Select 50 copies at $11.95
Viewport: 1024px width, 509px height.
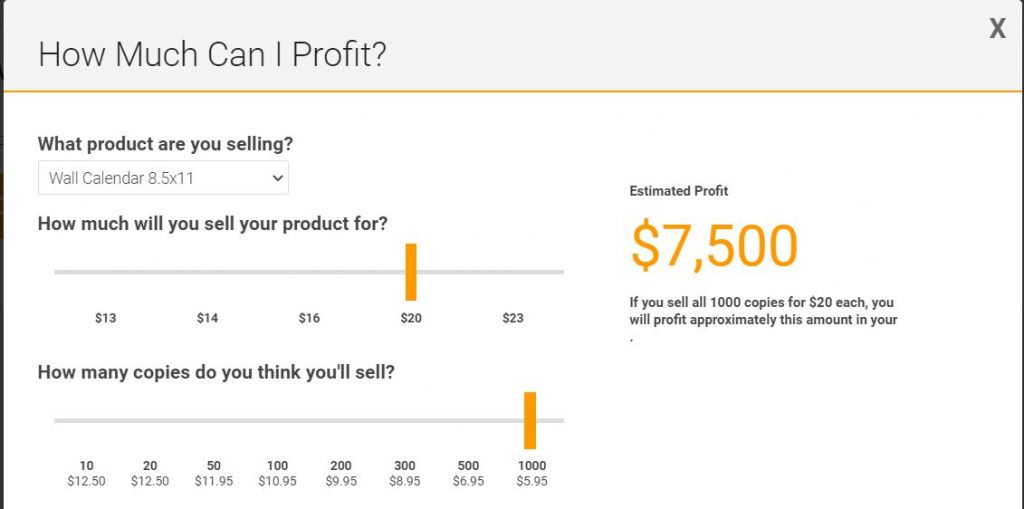[214, 474]
